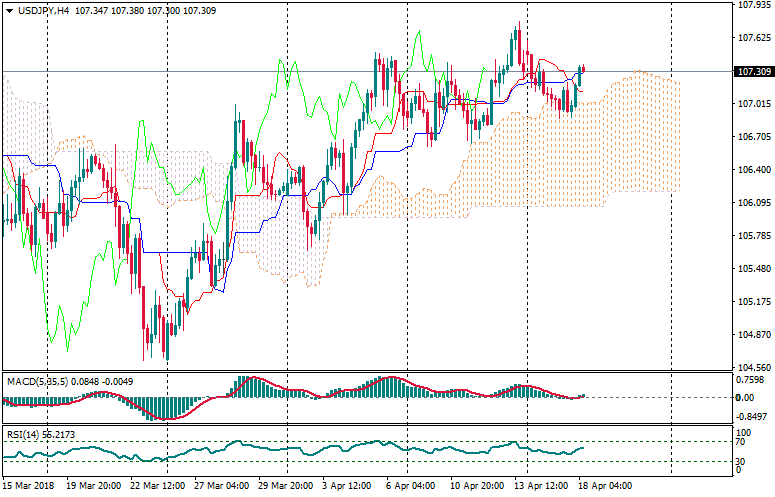Click the 106.095 price axis label

point(751,203)
